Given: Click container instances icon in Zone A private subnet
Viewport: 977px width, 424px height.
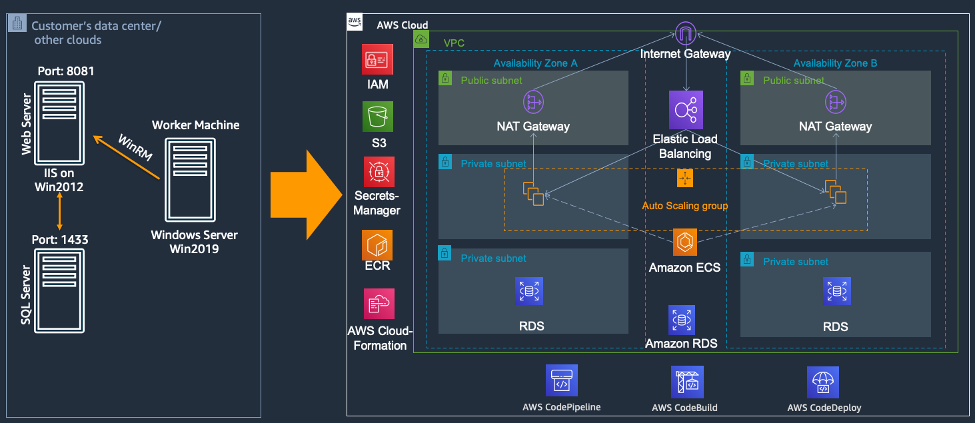Looking at the screenshot, I should tap(533, 193).
